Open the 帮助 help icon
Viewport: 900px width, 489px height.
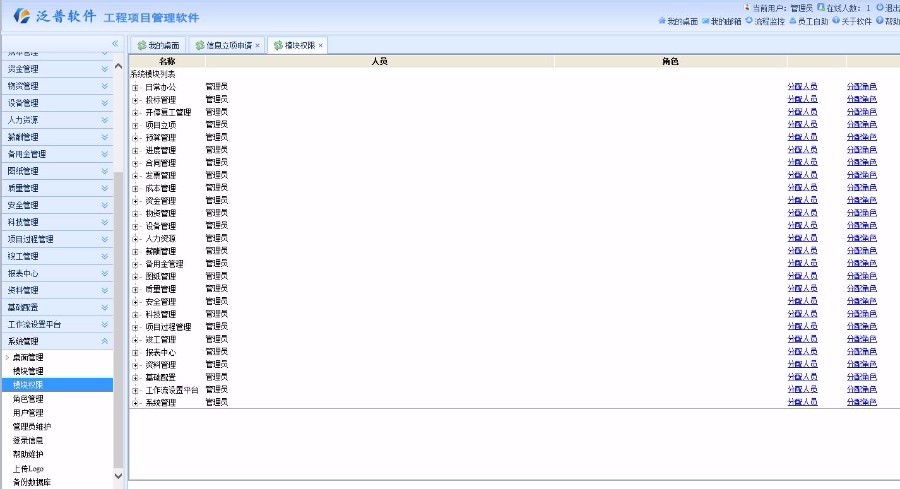click(880, 21)
